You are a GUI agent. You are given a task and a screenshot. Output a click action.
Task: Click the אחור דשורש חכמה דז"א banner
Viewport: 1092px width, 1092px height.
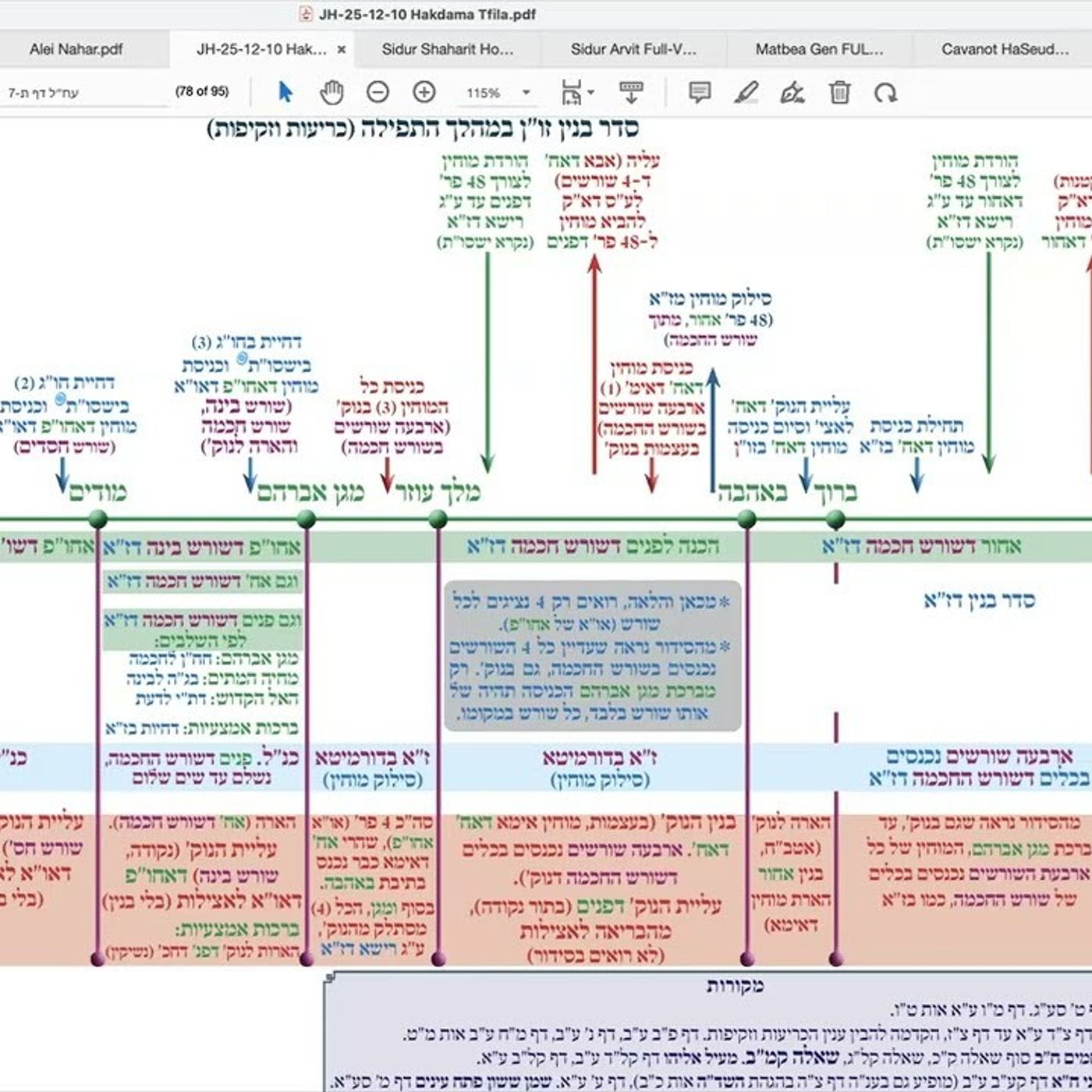[921, 546]
